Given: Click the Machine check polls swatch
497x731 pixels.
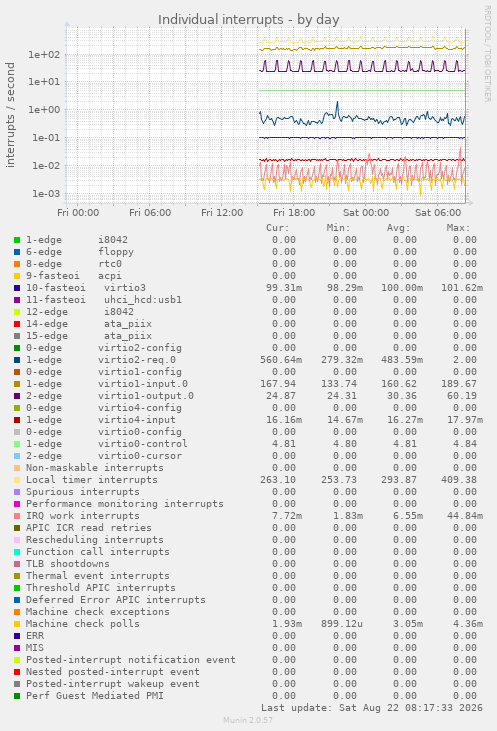Looking at the screenshot, I should tap(17, 624).
